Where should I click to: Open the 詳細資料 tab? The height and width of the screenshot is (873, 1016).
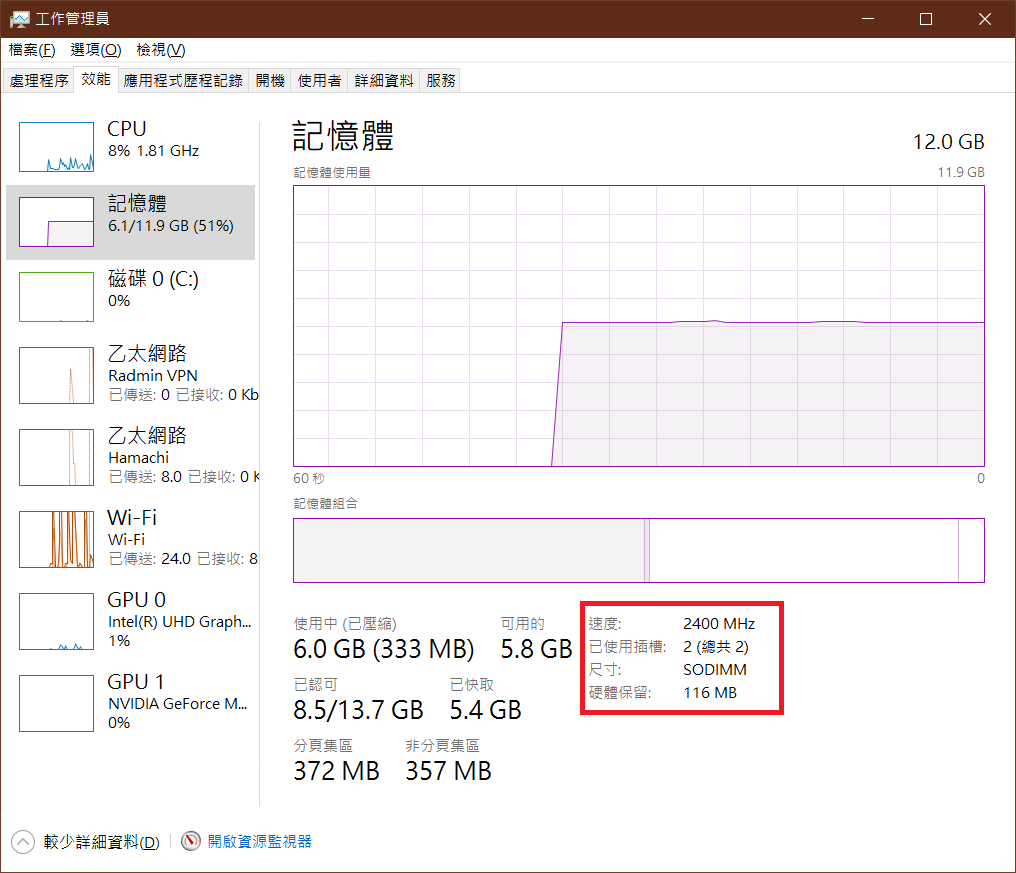click(384, 80)
